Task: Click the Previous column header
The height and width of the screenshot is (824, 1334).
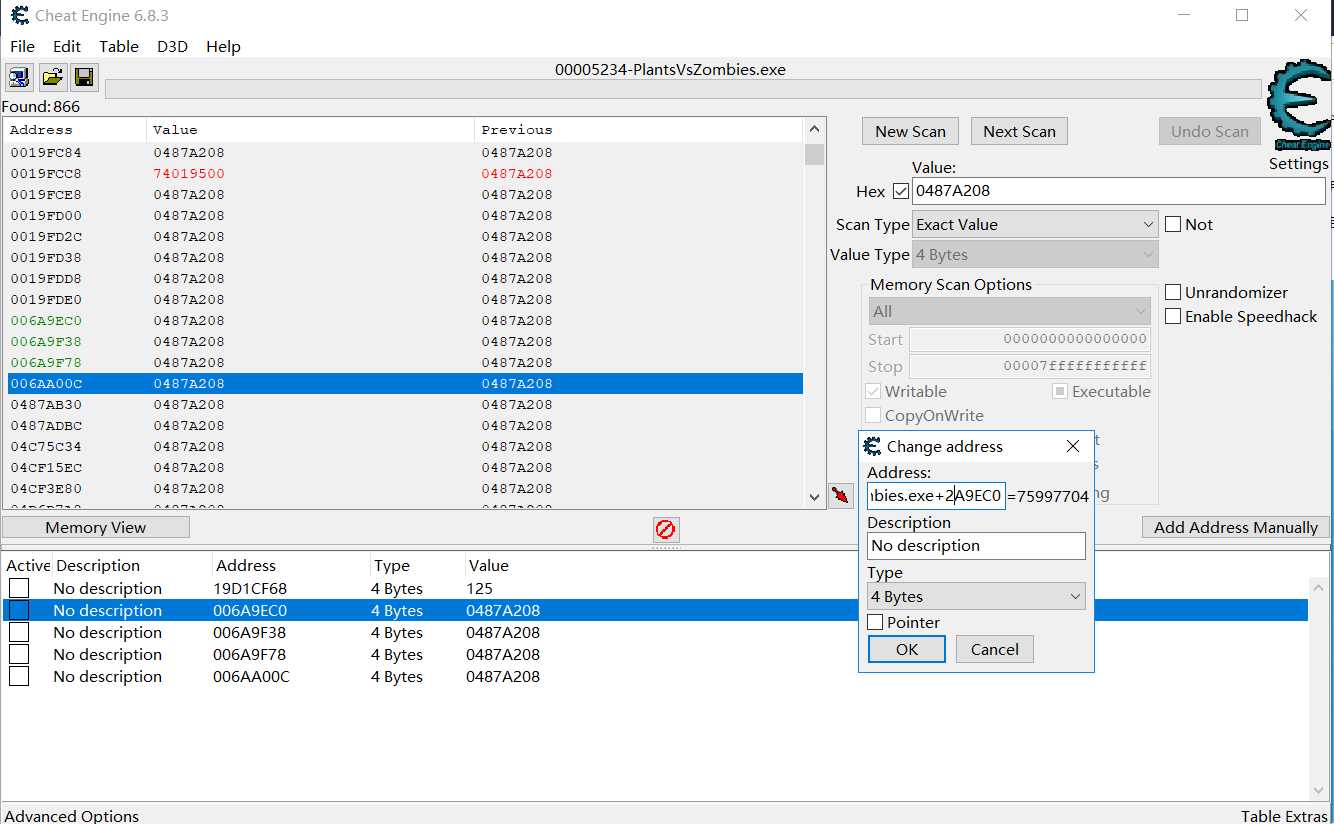Action: point(639,129)
